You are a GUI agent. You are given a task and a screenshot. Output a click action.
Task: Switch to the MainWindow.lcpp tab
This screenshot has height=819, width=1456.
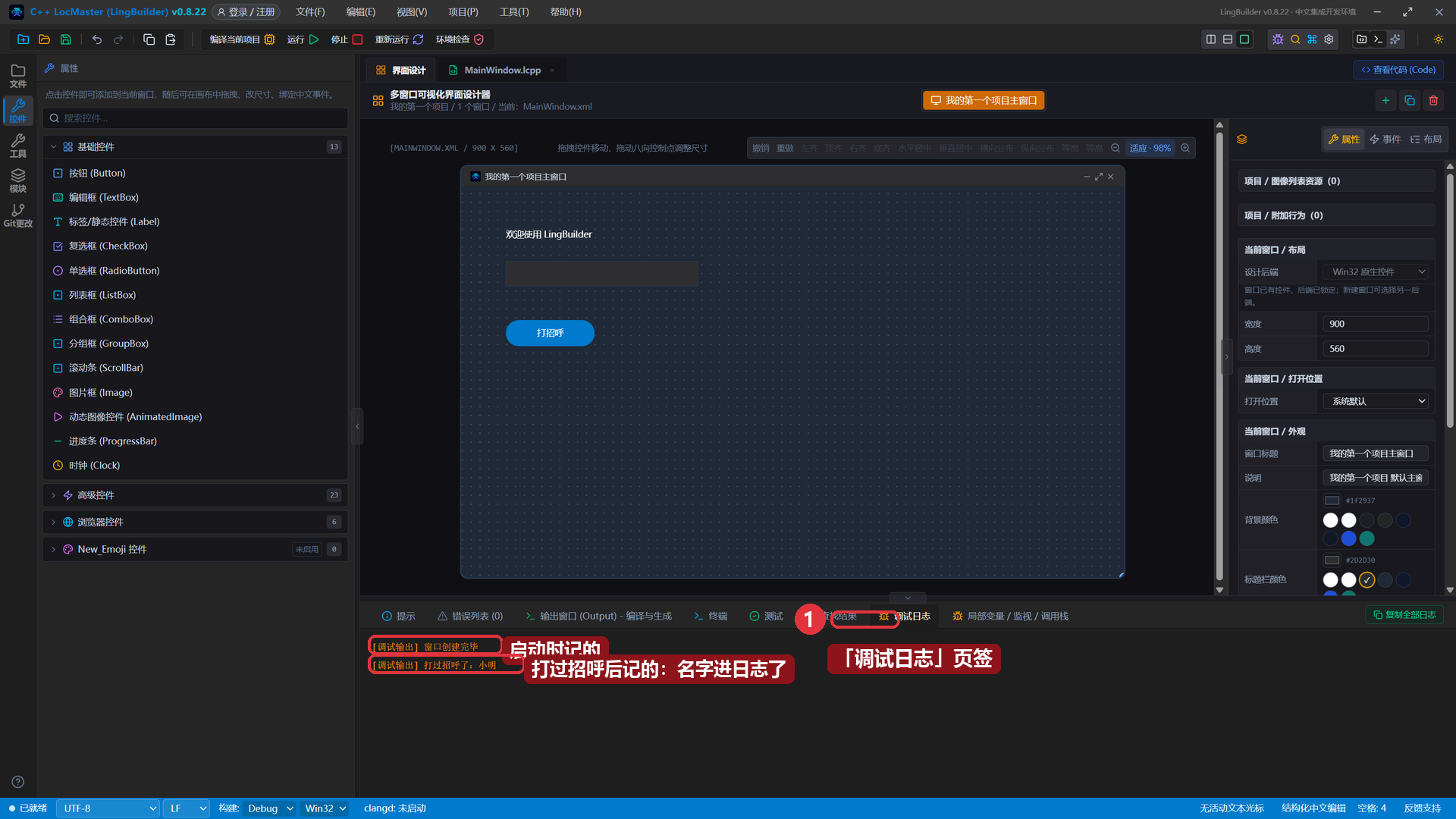tap(502, 70)
